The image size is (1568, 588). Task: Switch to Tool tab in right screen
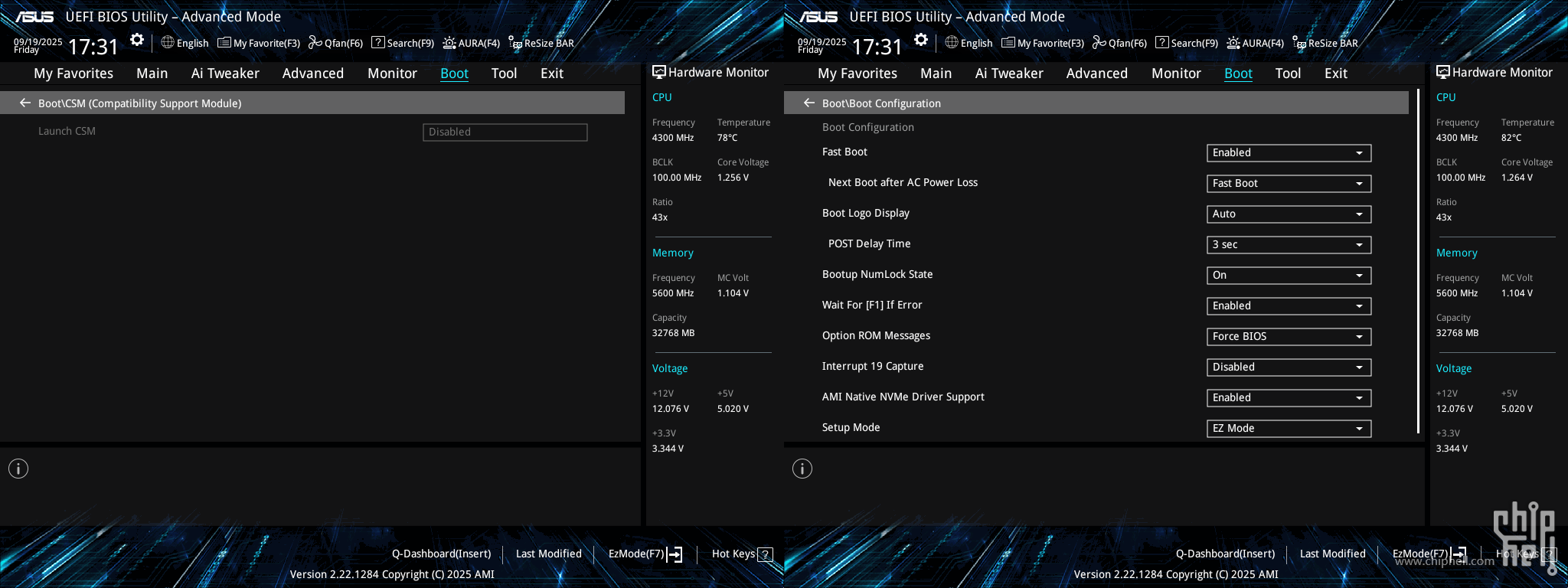coord(1288,73)
